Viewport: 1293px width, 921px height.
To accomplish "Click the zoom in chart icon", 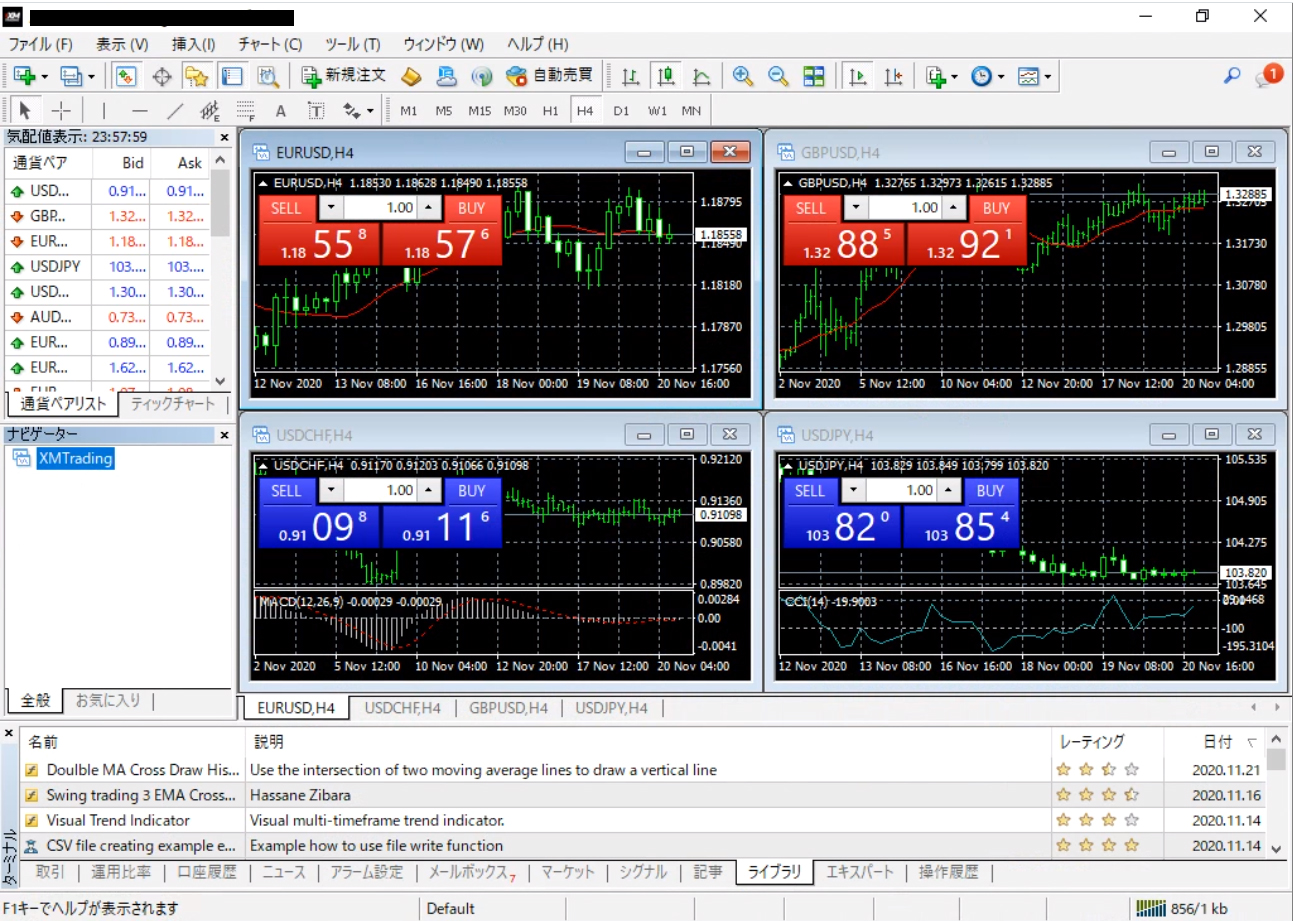I will click(743, 76).
